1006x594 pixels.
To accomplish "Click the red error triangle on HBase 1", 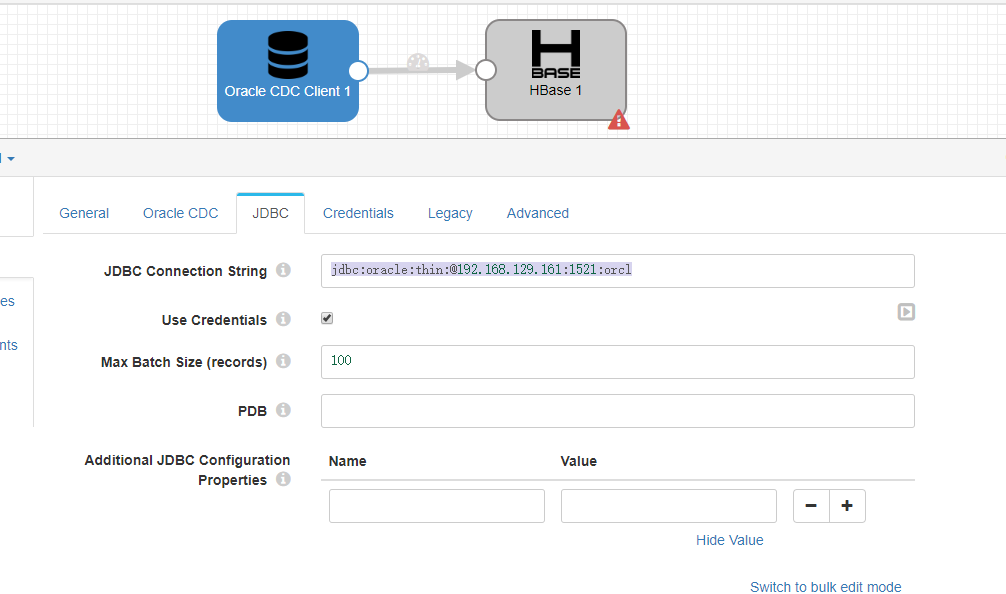I will (618, 119).
